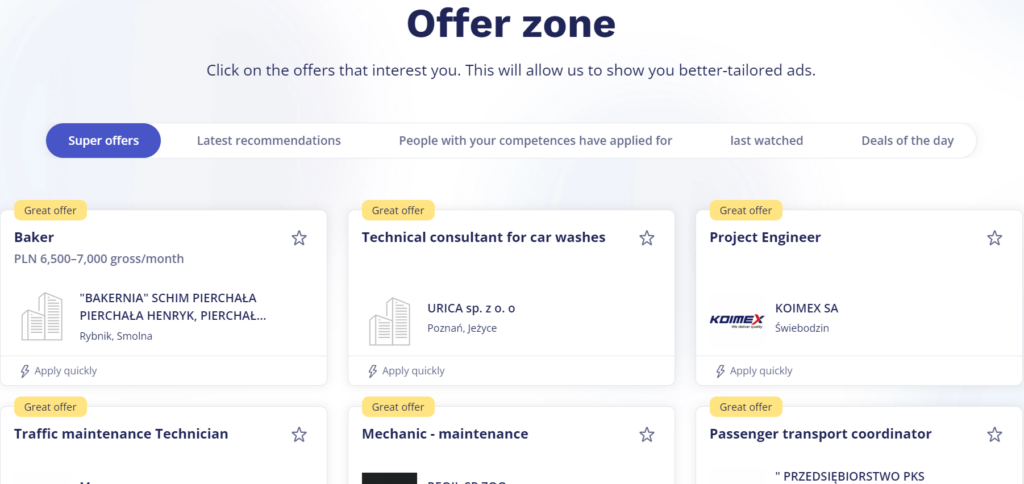
Task: Click the KOIMEX company logo
Action: pyautogui.click(x=737, y=319)
